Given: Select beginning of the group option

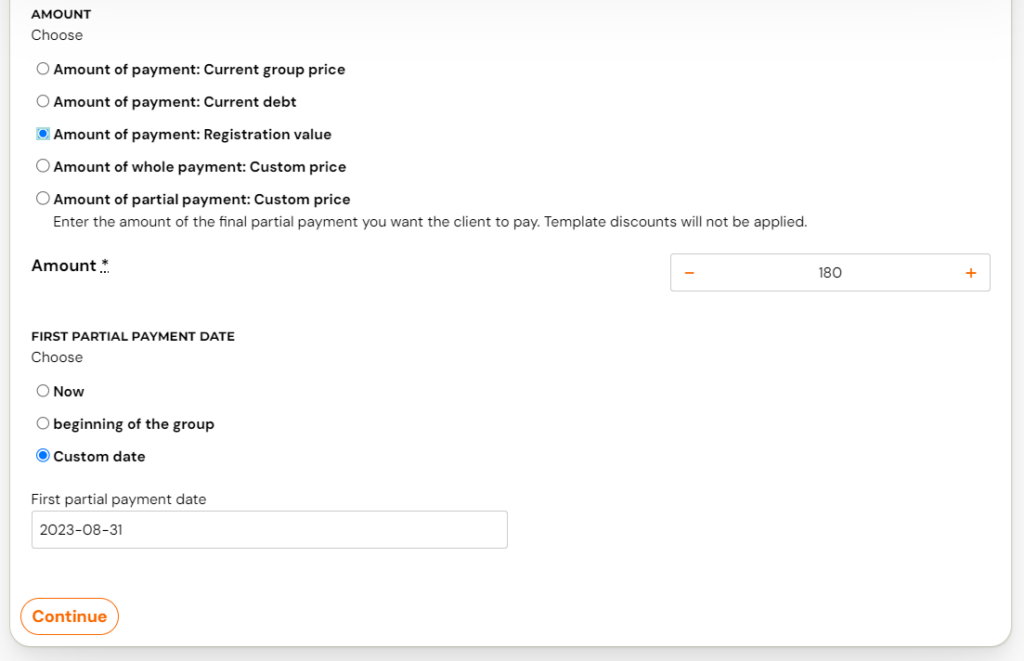Looking at the screenshot, I should tap(42, 423).
